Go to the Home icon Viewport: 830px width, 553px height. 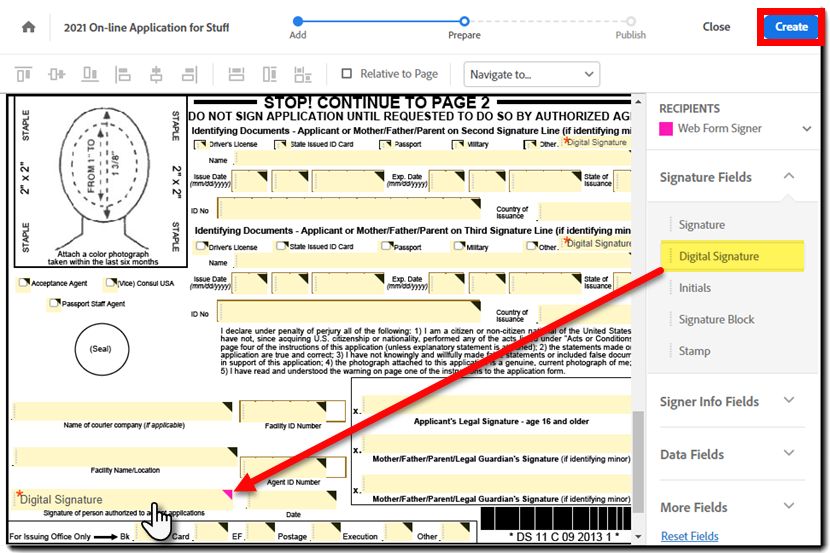coord(29,27)
